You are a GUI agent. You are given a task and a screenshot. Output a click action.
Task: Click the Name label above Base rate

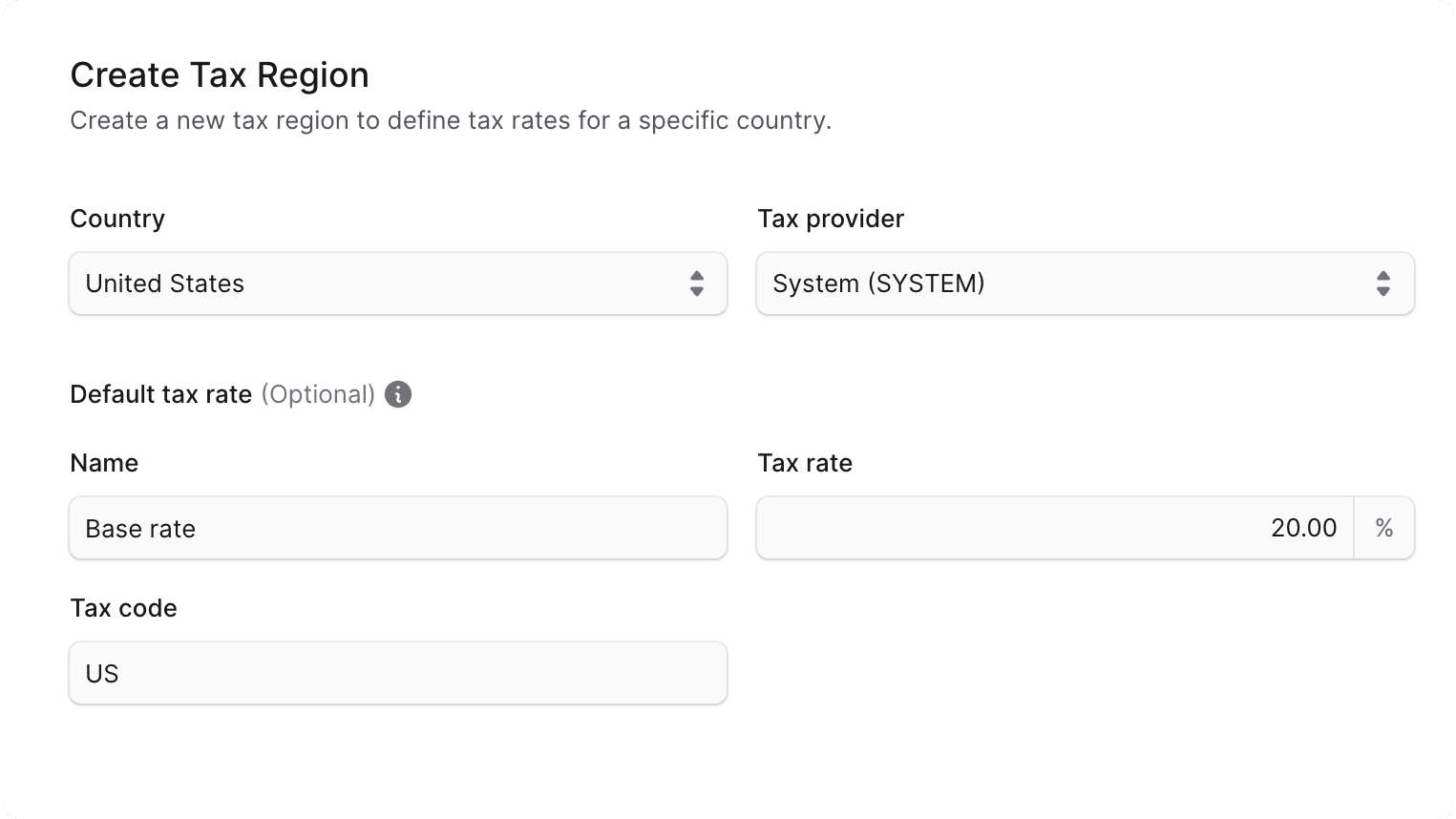(104, 463)
